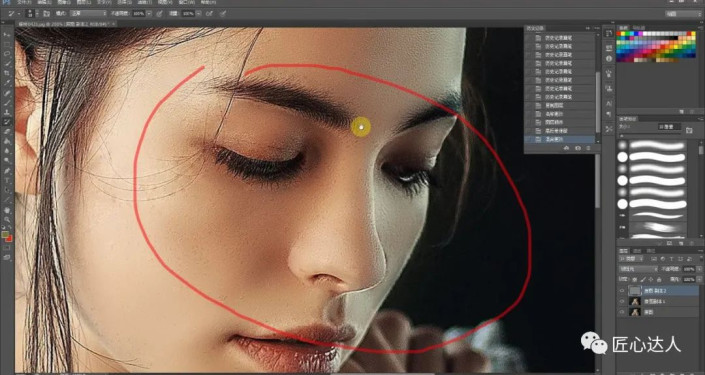Open the Clone Source panel icon in the strip
This screenshot has height=375, width=705.
pos(609,88)
